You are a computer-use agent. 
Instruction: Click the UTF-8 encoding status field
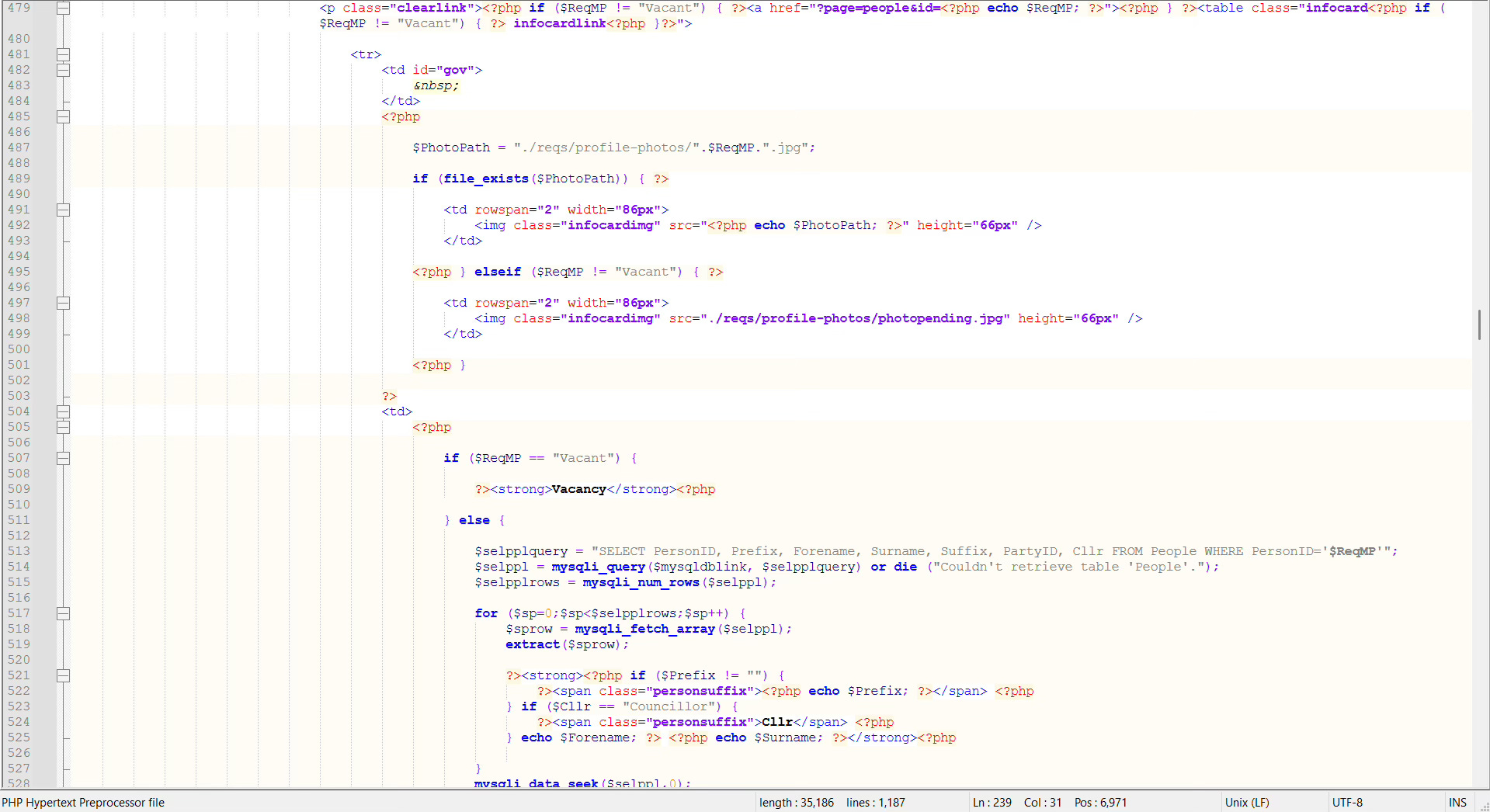1347,803
